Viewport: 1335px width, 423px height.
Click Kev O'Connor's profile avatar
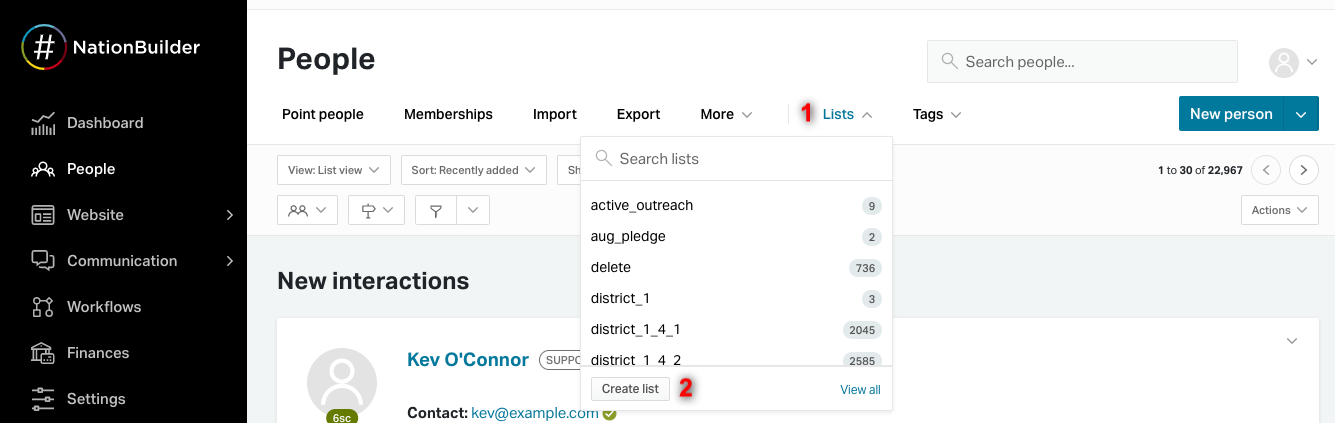click(x=341, y=383)
